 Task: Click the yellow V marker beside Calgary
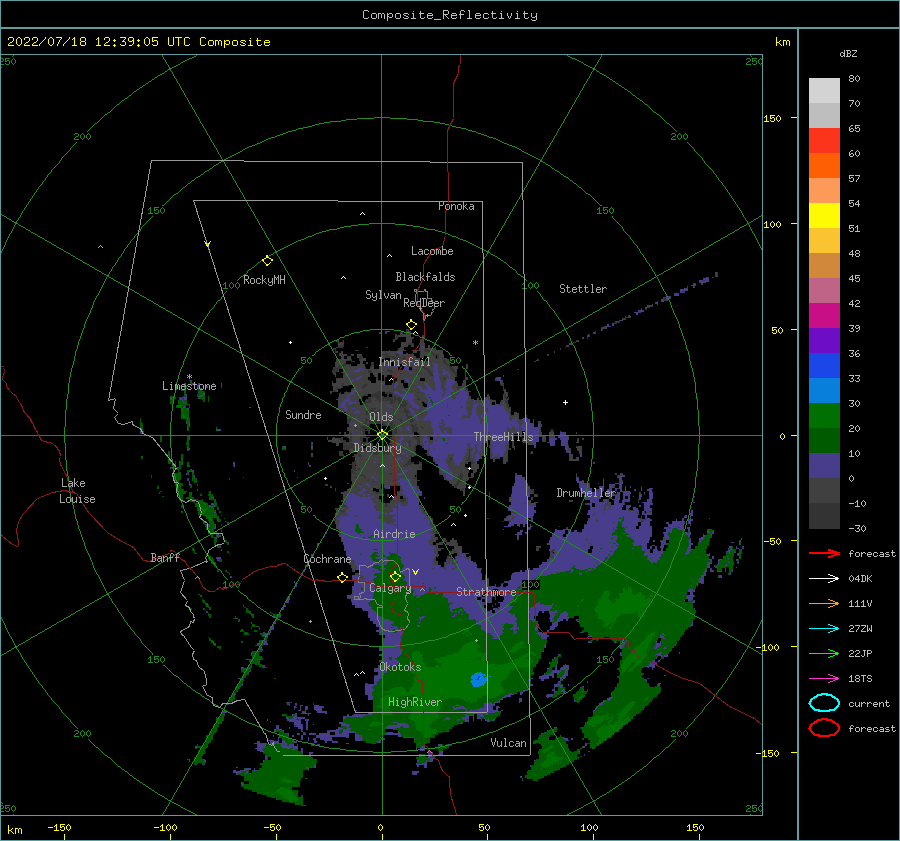[x=416, y=572]
